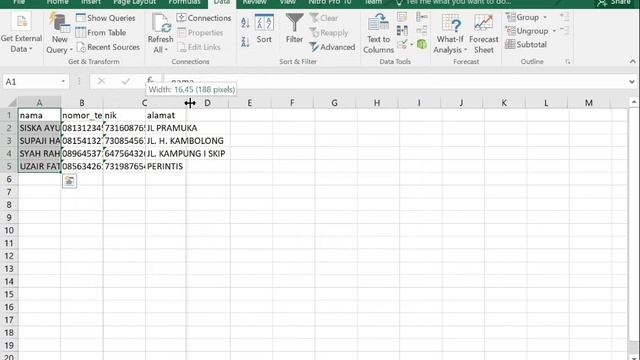Open Manage Data Model green cube icon
The height and width of the screenshot is (360, 640).
(422, 44)
